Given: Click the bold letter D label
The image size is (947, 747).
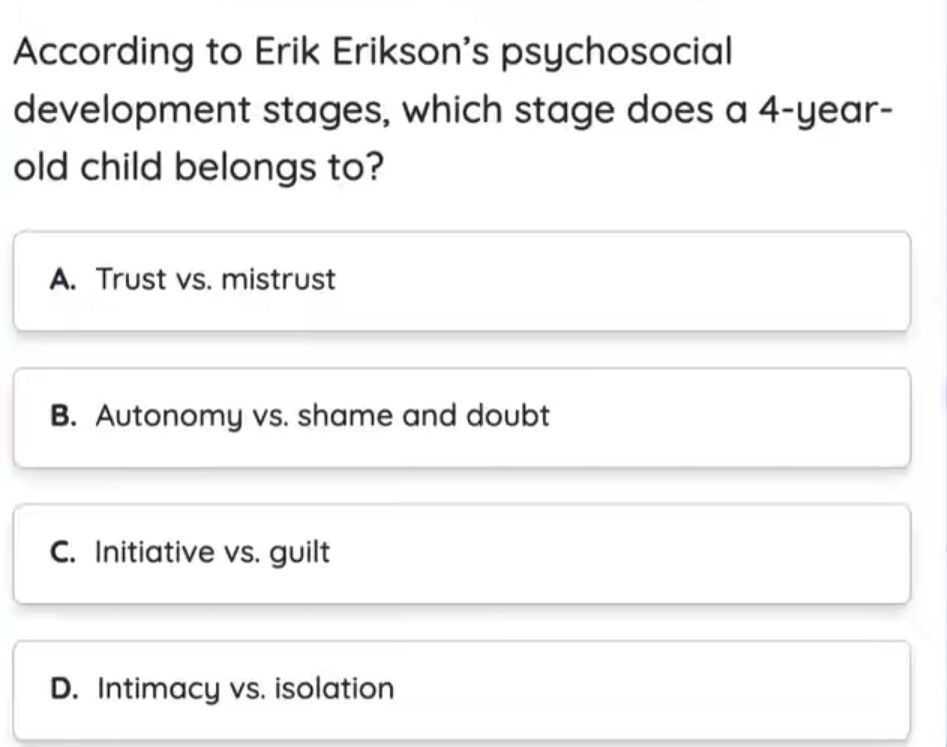Looking at the screenshot, I should (63, 689).
